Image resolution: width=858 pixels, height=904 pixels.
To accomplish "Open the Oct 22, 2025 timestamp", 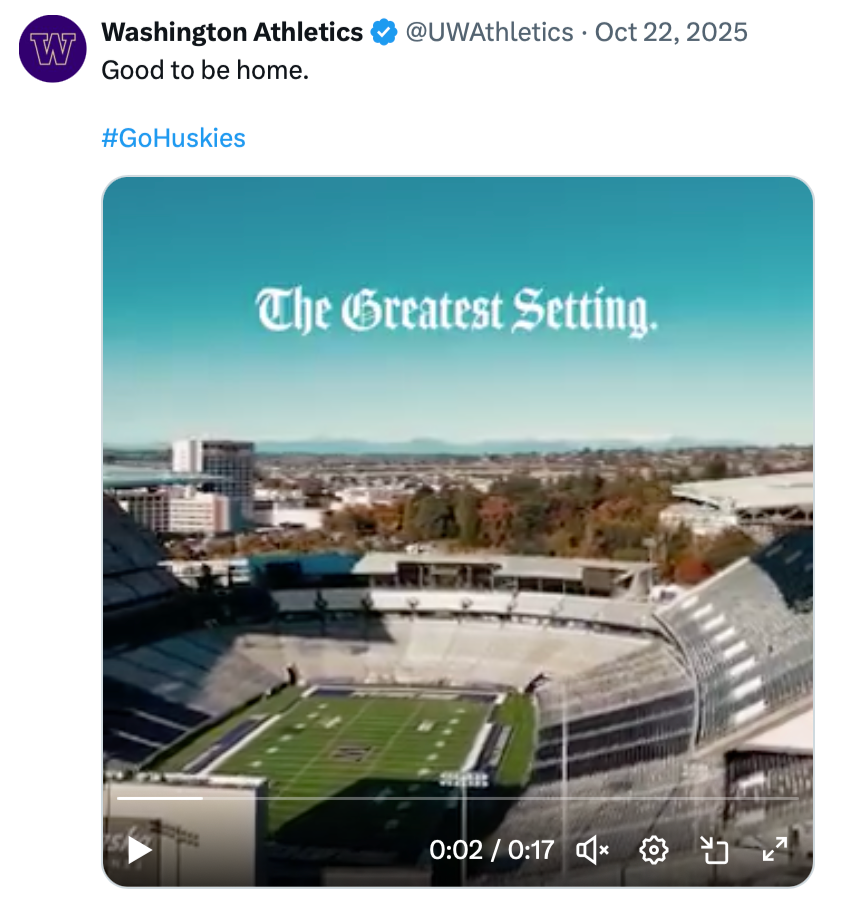I will [671, 32].
